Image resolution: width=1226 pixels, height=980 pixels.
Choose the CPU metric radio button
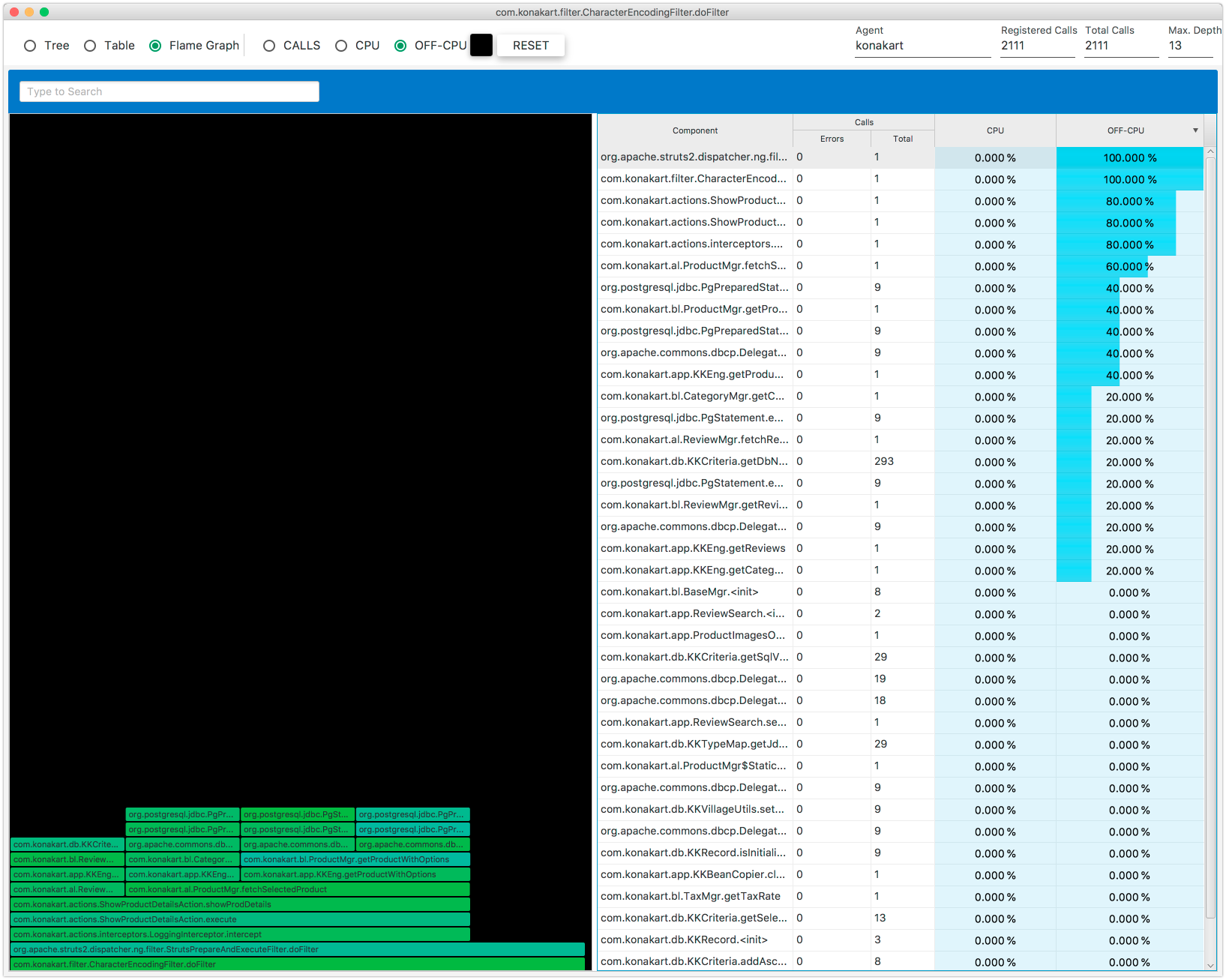coord(341,46)
